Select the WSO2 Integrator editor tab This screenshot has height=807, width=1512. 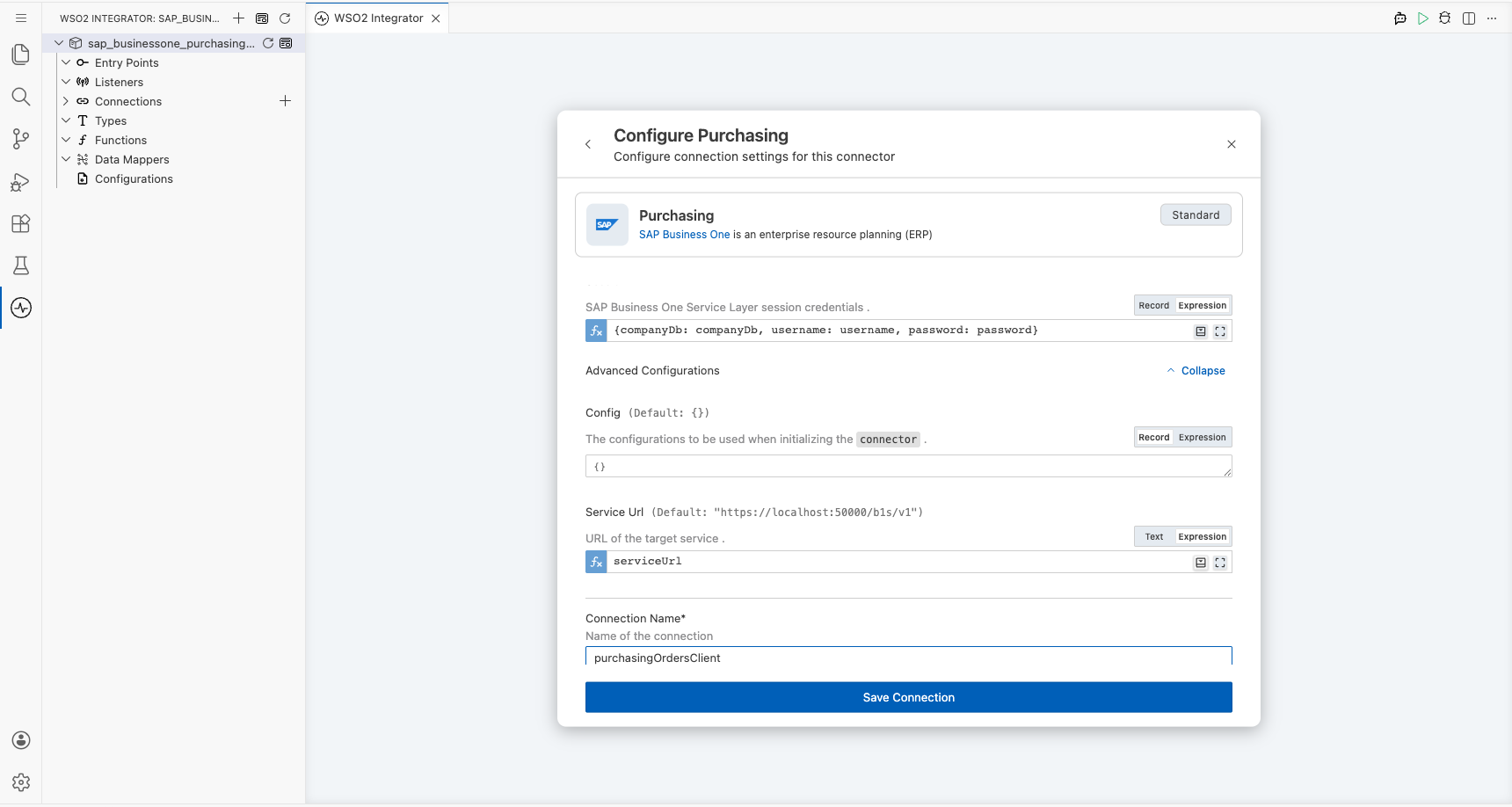pyautogui.click(x=378, y=18)
